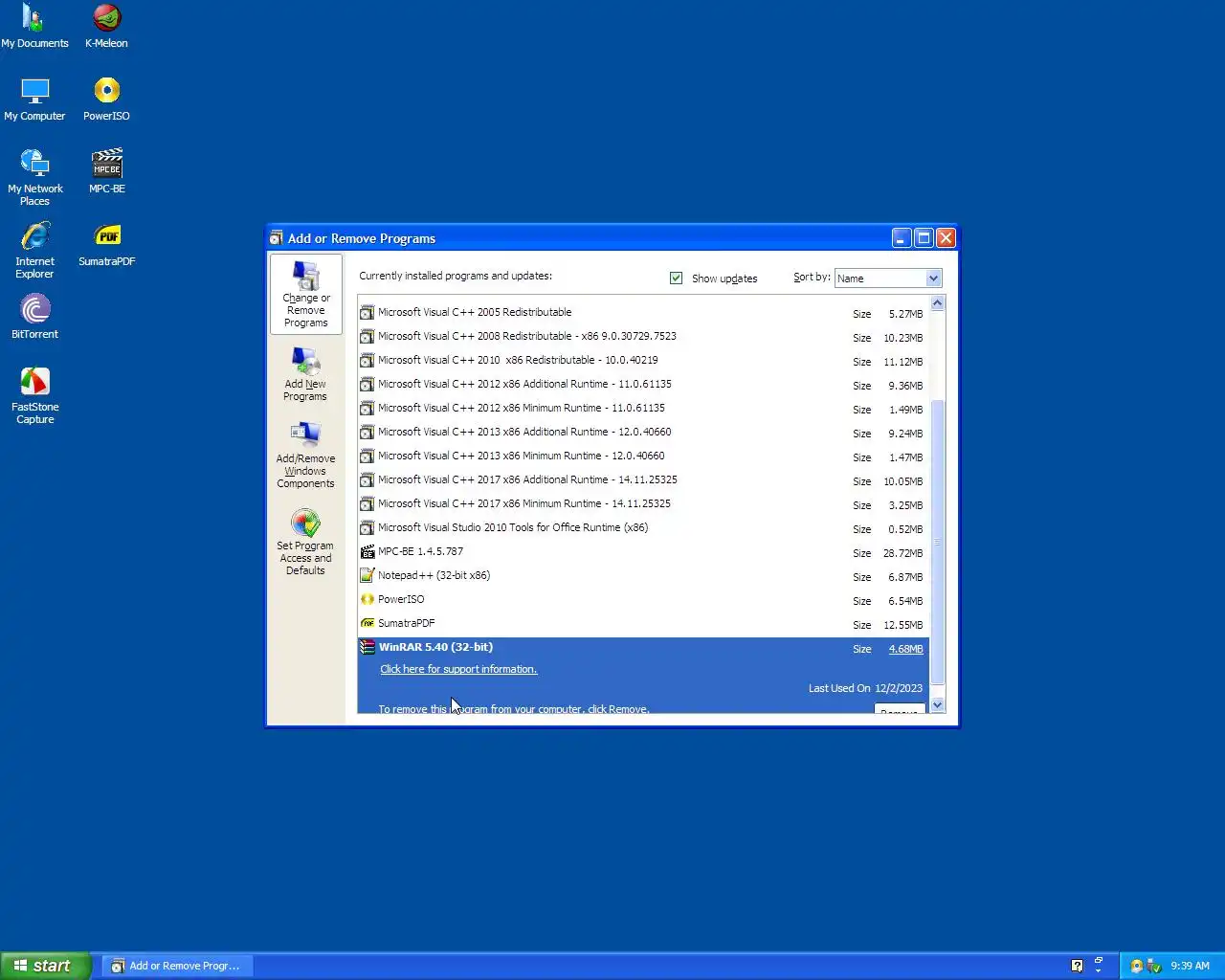Click Set Program Access and Defaults icon
This screenshot has width=1225, height=980.
tap(306, 542)
